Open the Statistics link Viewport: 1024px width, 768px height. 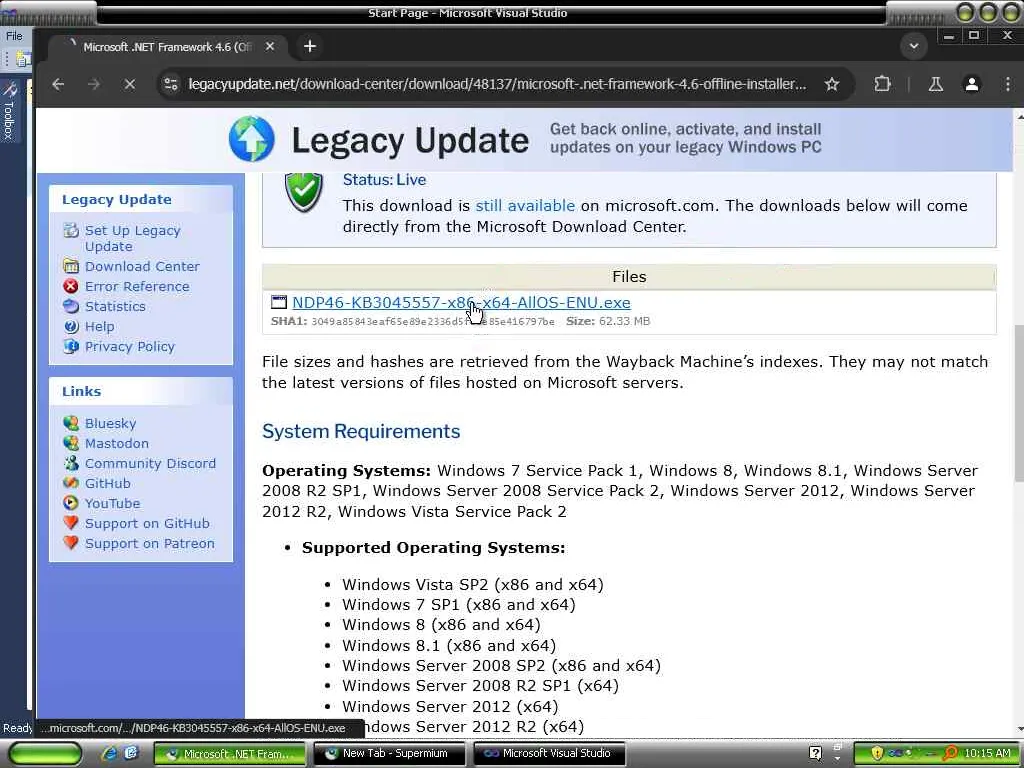pyautogui.click(x=115, y=306)
